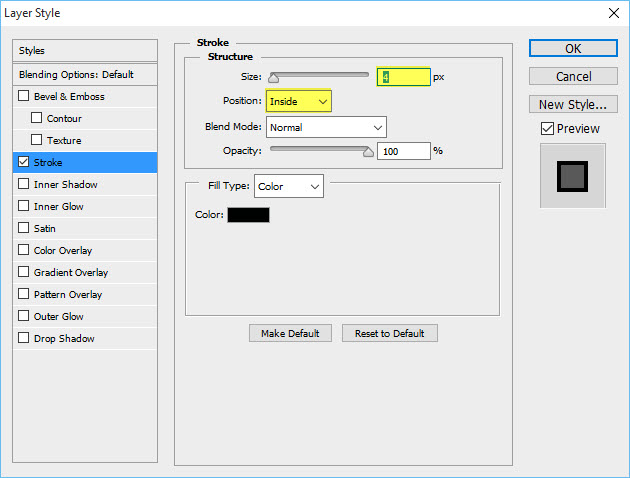Click the stroke Size input field
This screenshot has width=630, height=478.
[x=403, y=77]
